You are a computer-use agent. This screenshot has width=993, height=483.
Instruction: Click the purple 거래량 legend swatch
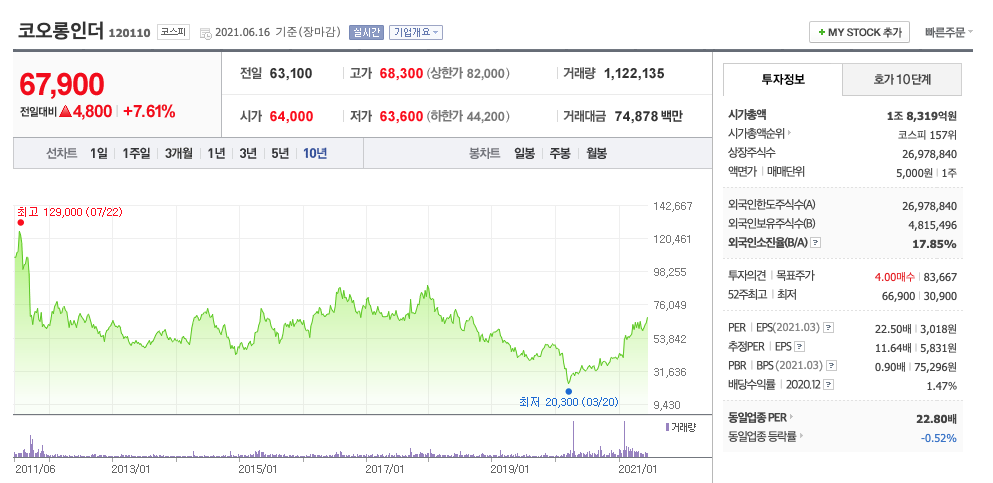(x=667, y=427)
